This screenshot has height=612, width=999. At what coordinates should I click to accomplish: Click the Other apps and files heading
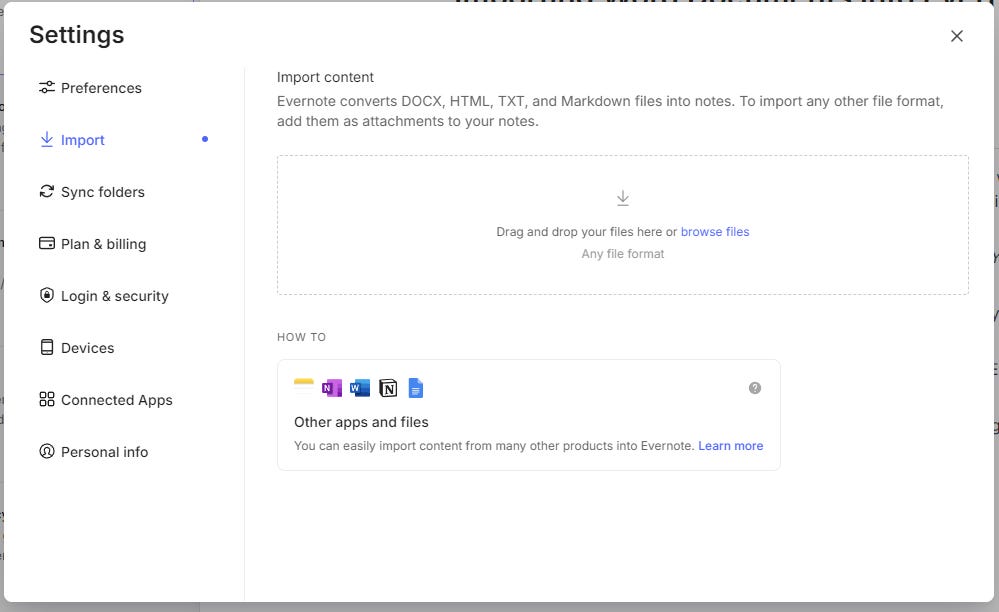pyautogui.click(x=361, y=422)
